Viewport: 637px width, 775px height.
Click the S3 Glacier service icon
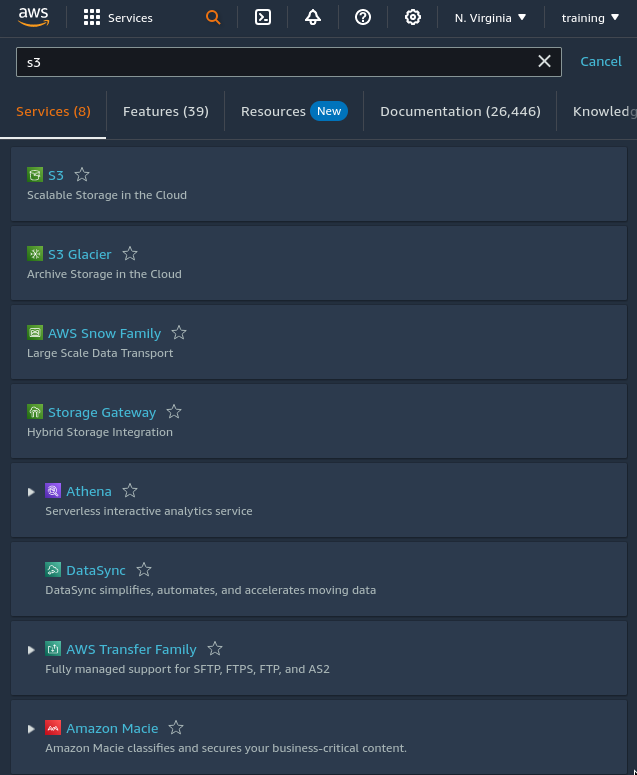(35, 254)
